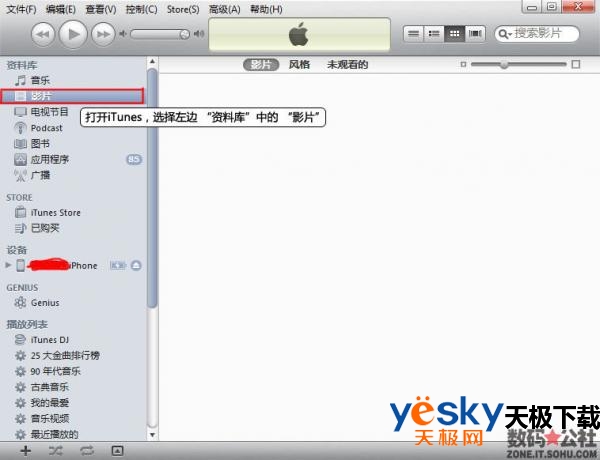Switch to album list view icon
600x460 pixels.
[434, 34]
